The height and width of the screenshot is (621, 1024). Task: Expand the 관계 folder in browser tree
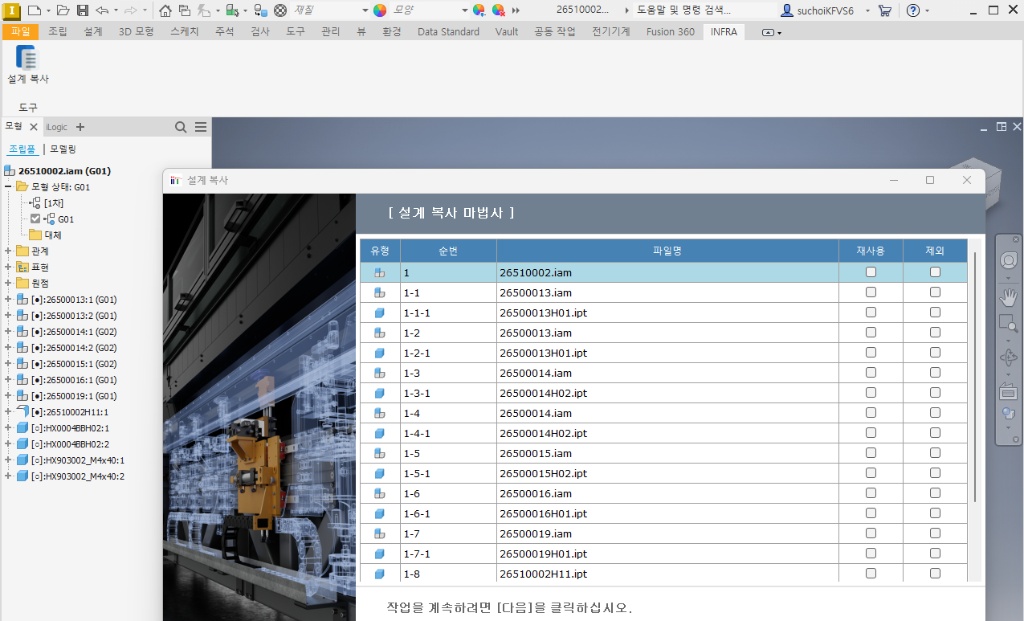point(8,251)
